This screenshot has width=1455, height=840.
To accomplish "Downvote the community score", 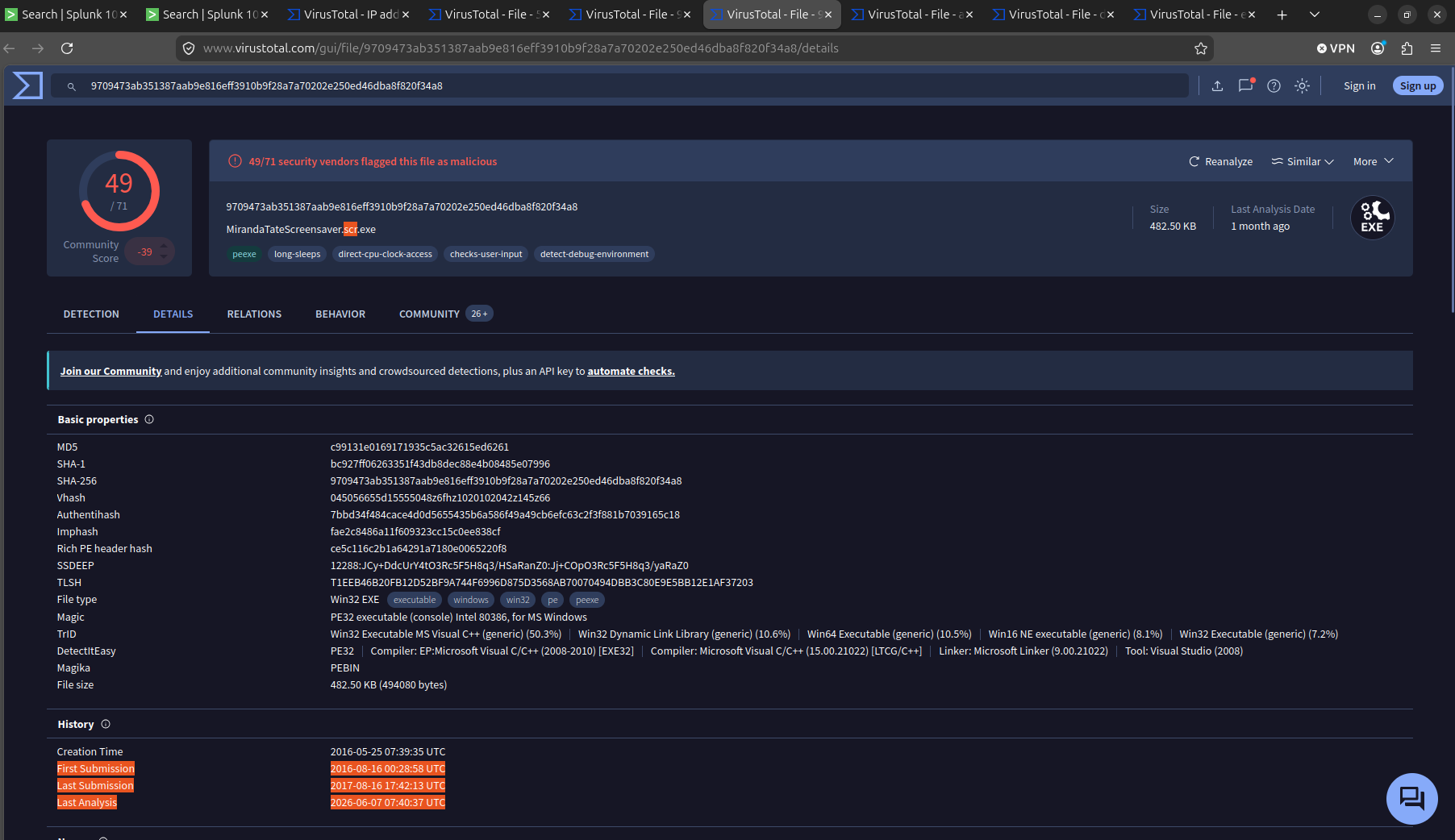I will pyautogui.click(x=164, y=258).
